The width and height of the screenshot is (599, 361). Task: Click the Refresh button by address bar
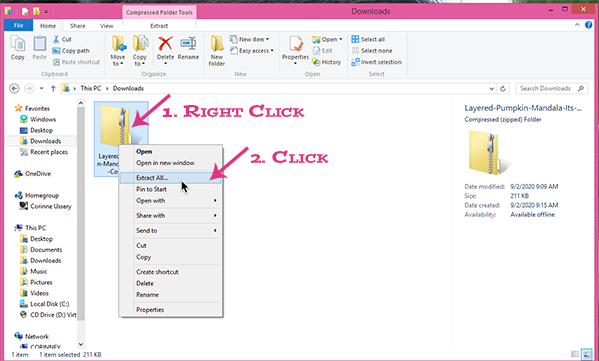pyautogui.click(x=503, y=89)
